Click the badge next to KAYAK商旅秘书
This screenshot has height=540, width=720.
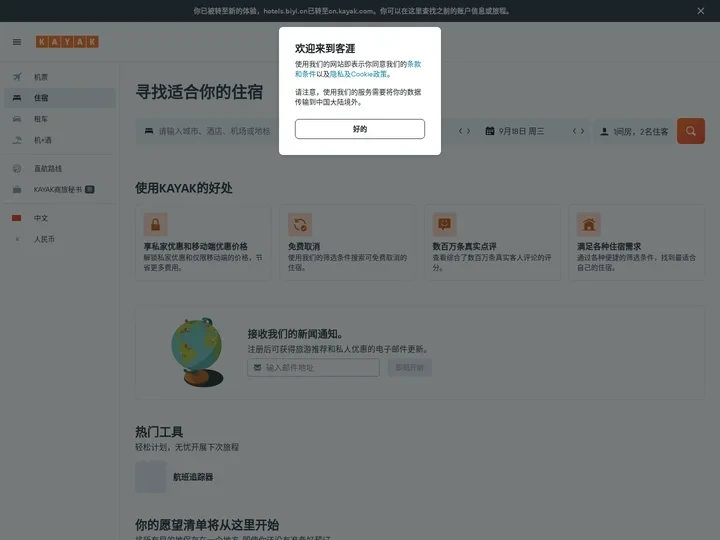[x=90, y=189]
